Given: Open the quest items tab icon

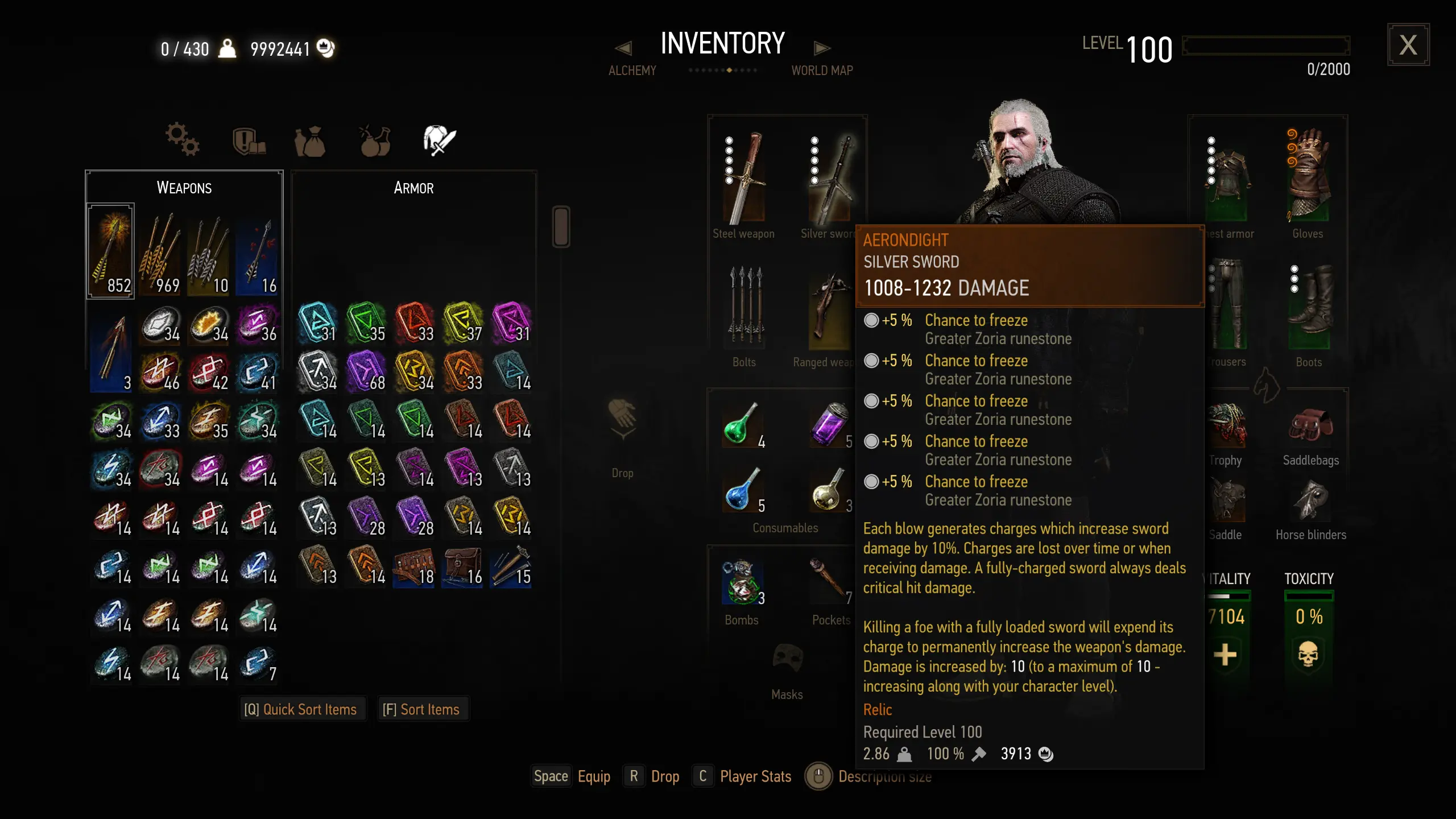Looking at the screenshot, I should (249, 140).
